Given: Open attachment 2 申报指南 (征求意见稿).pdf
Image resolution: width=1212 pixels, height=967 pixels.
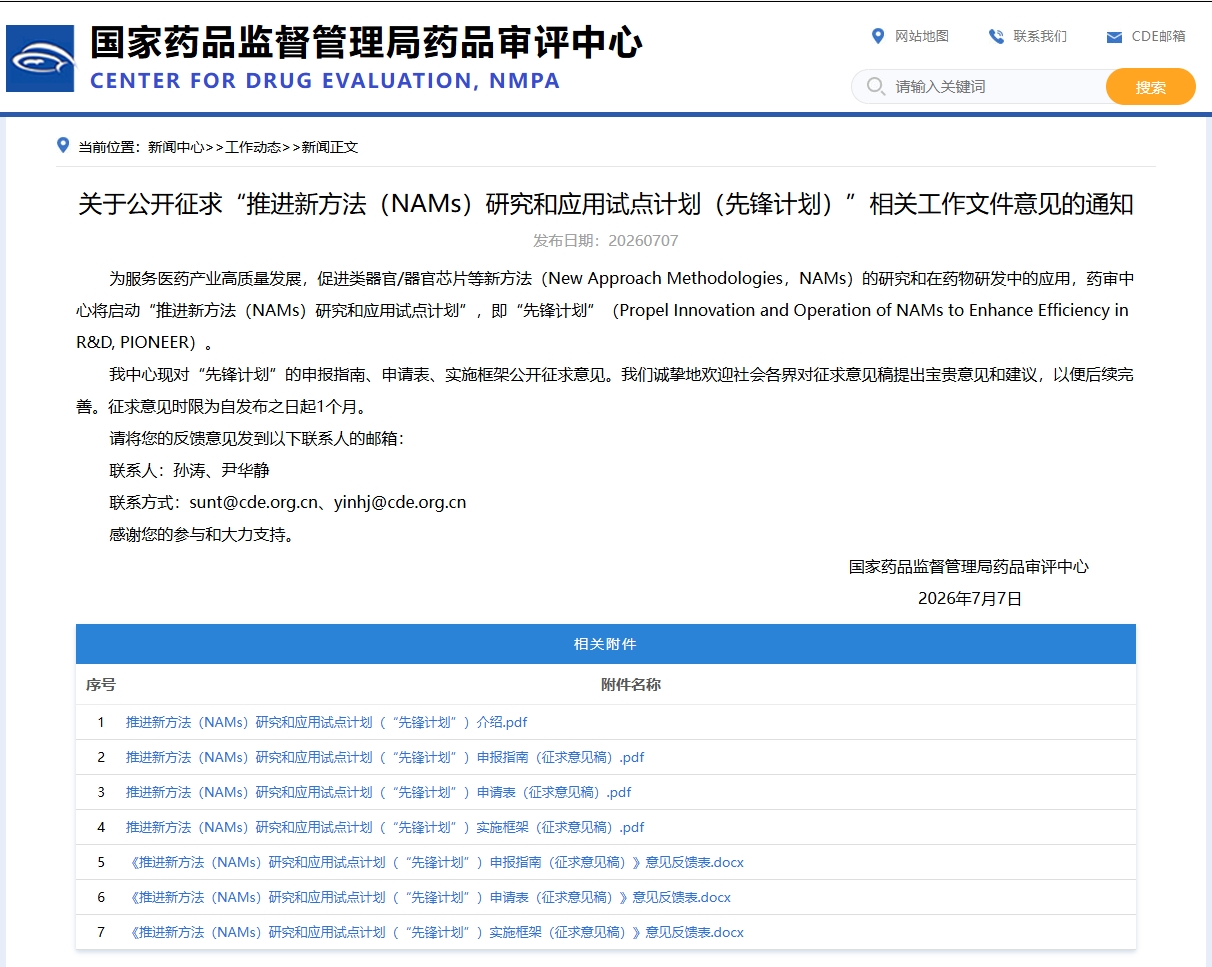Looking at the screenshot, I should (385, 757).
